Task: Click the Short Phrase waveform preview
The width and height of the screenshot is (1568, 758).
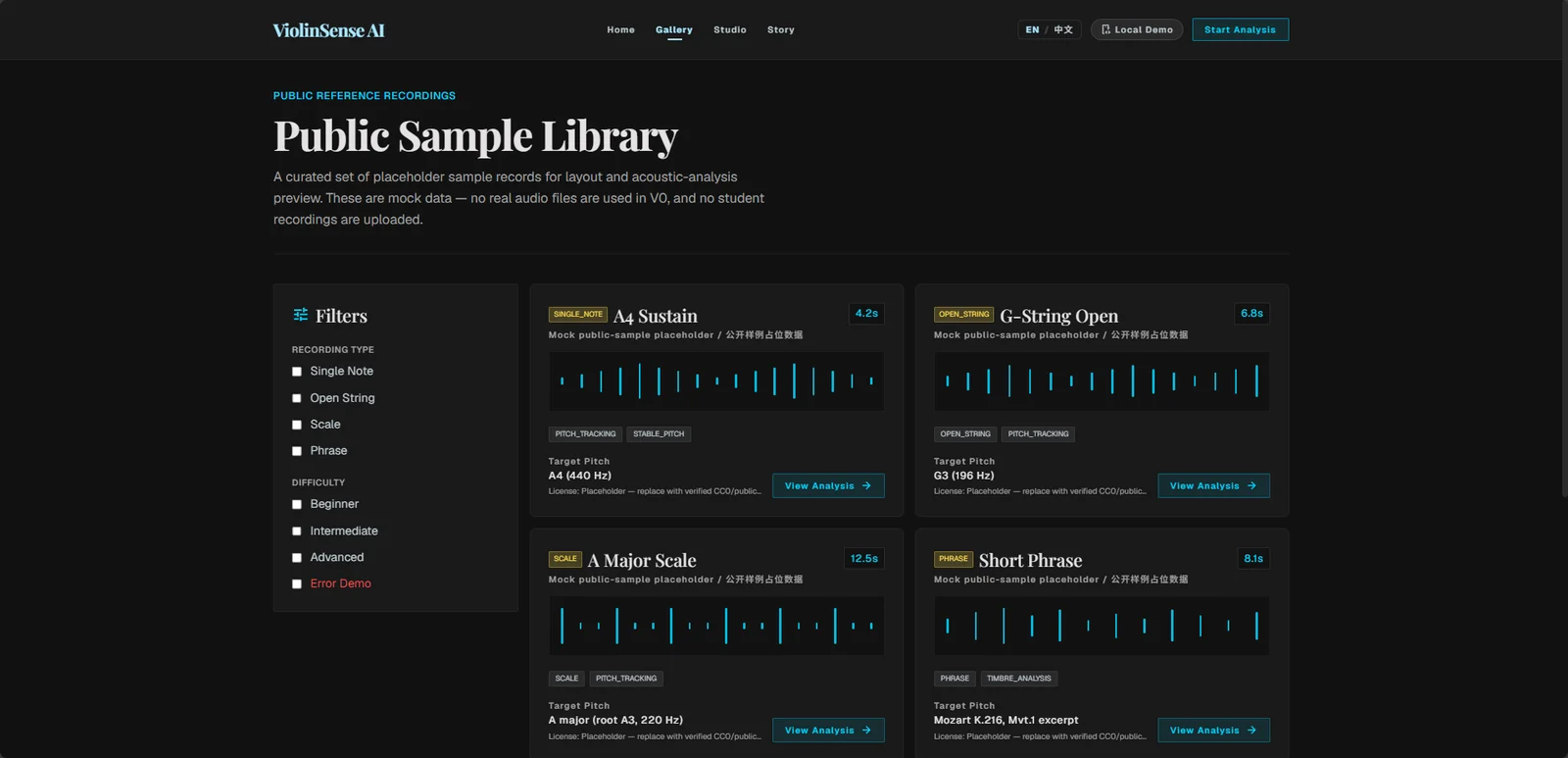Action: pos(1102,626)
